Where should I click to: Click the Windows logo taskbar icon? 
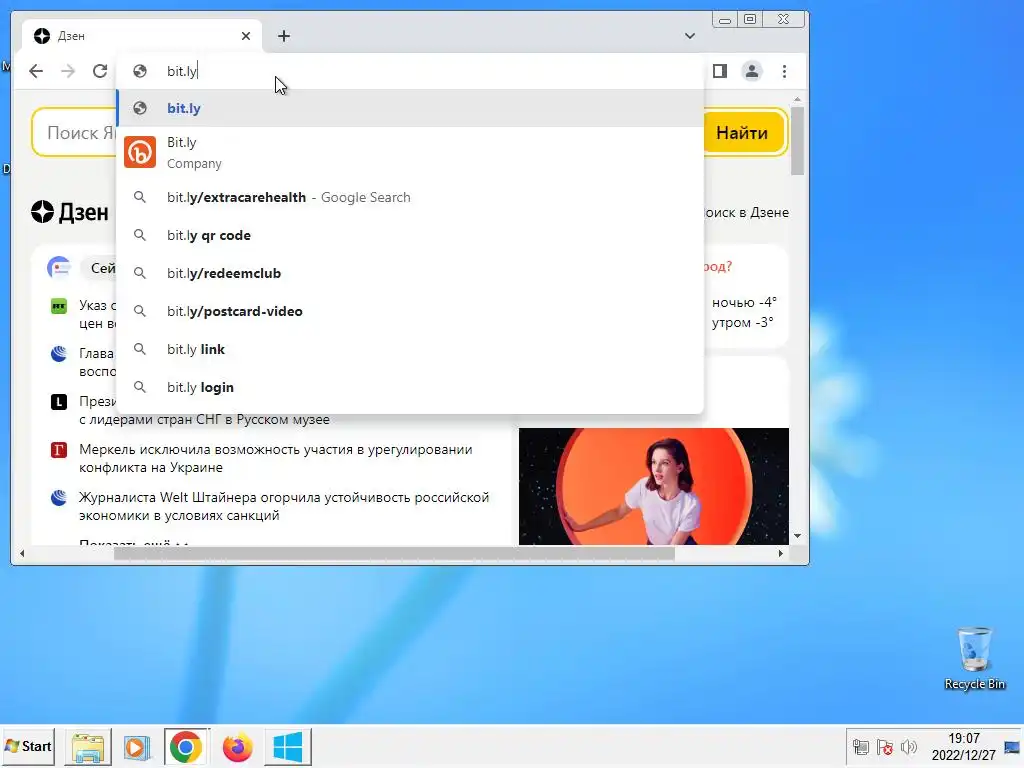(288, 746)
